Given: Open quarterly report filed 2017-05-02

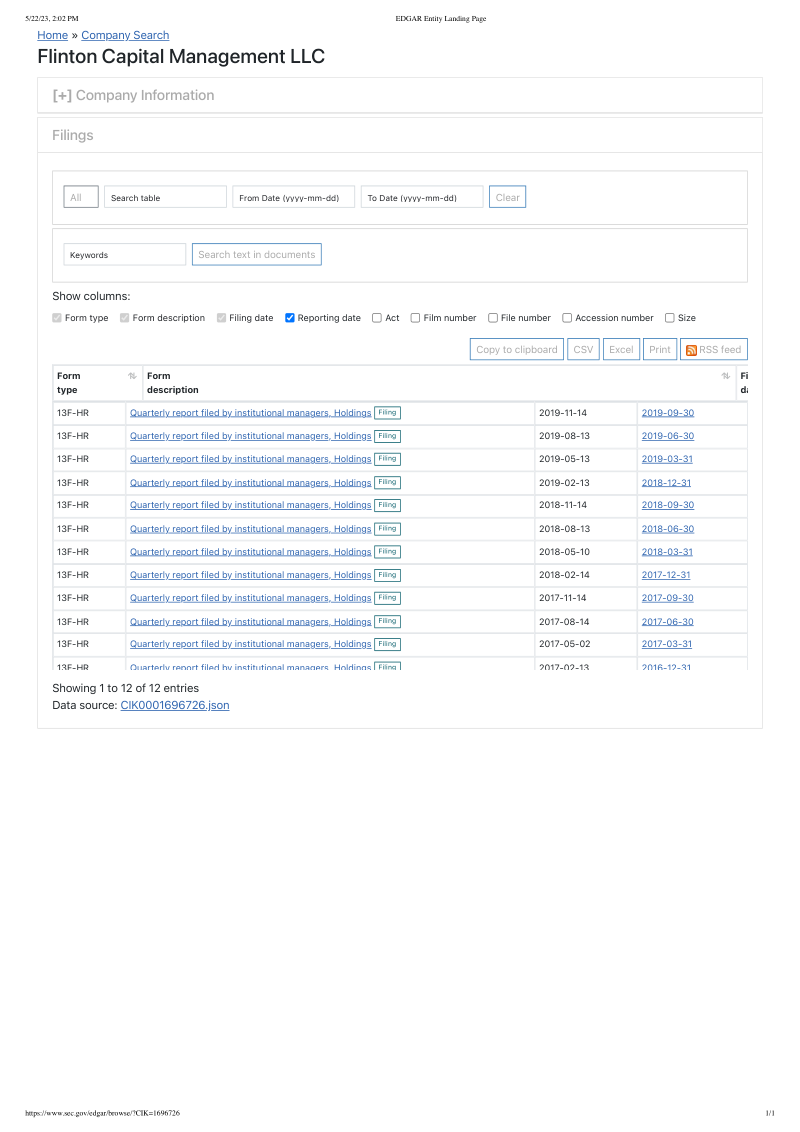Looking at the screenshot, I should point(251,645).
